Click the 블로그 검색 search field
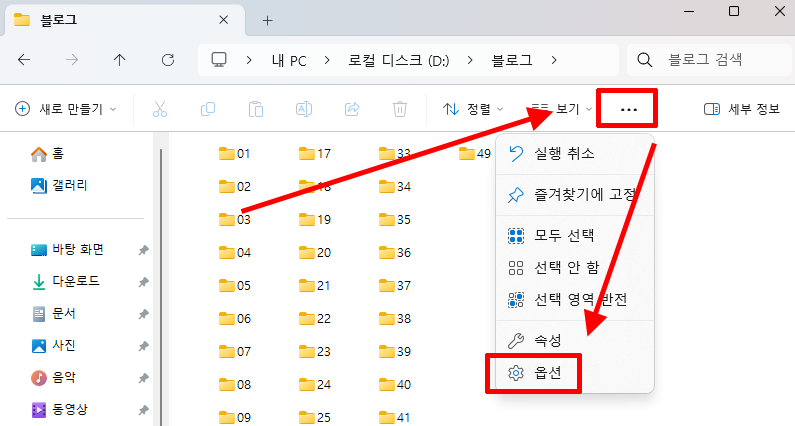This screenshot has width=795, height=426. (709, 60)
